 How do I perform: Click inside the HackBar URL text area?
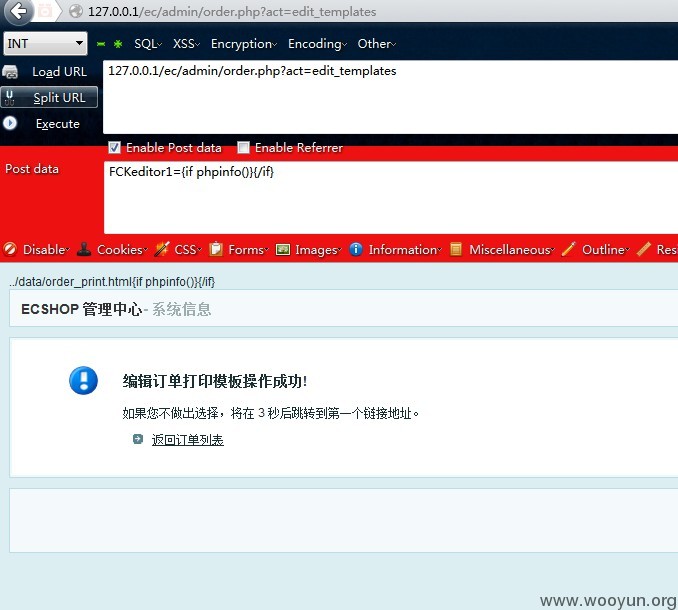390,97
